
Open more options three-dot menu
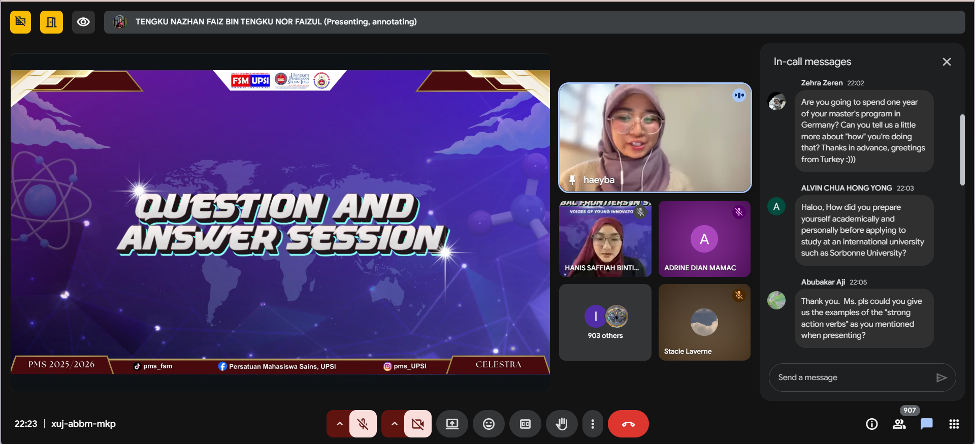(x=594, y=424)
